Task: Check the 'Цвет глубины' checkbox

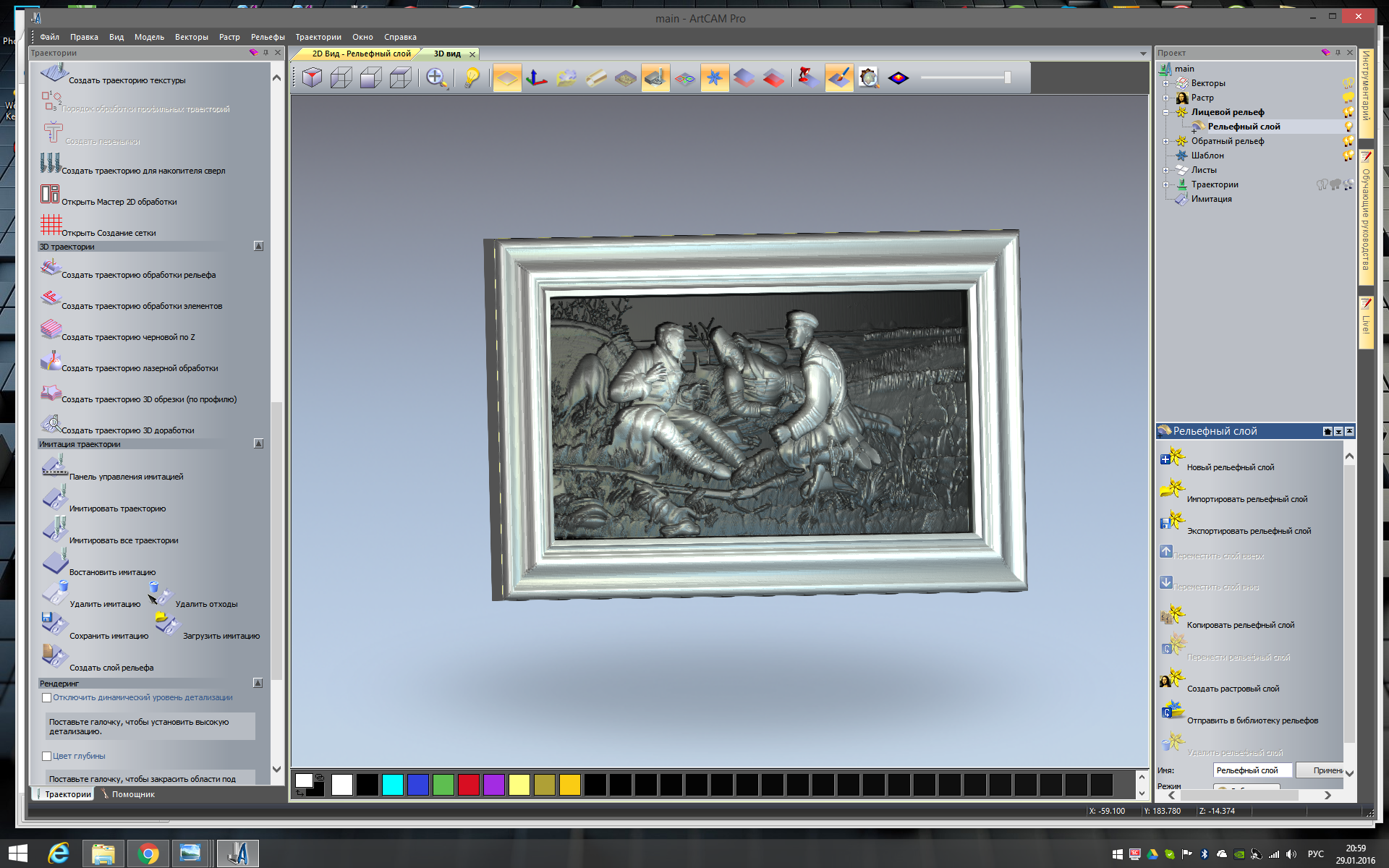Action: coord(46,757)
